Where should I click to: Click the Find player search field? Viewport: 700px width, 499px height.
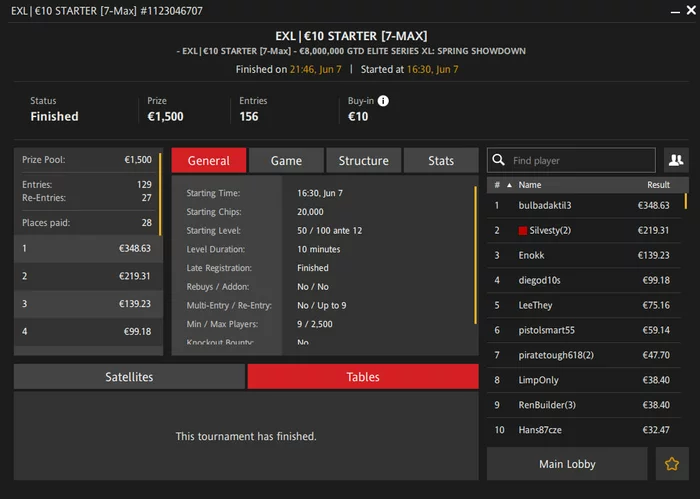[571, 160]
